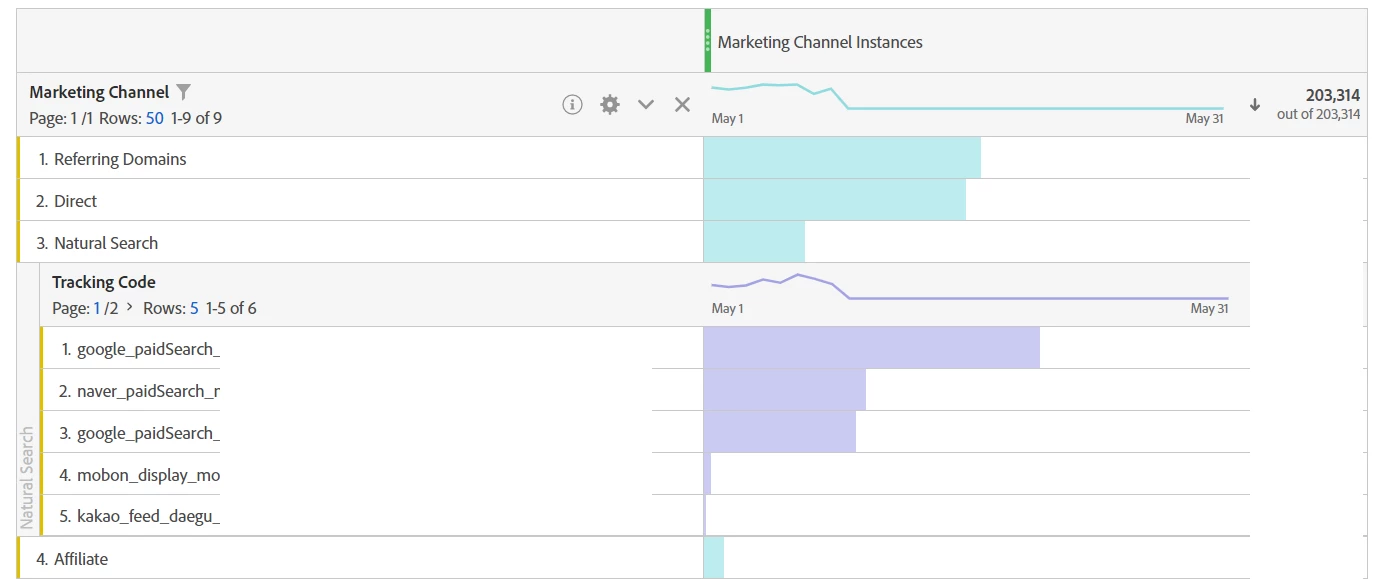Click the Marketing Channel filter funnel icon
Viewport: 1383px width, 579px height.
tap(183, 92)
